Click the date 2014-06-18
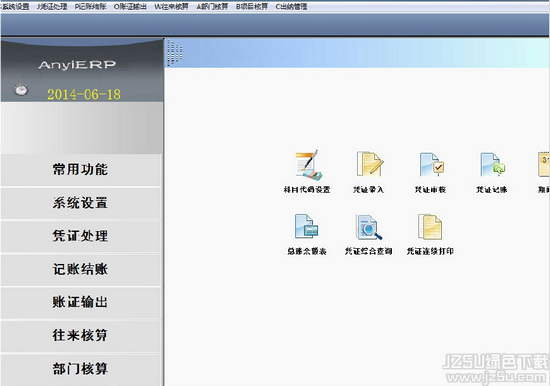This screenshot has height=386, width=550. pyautogui.click(x=84, y=94)
